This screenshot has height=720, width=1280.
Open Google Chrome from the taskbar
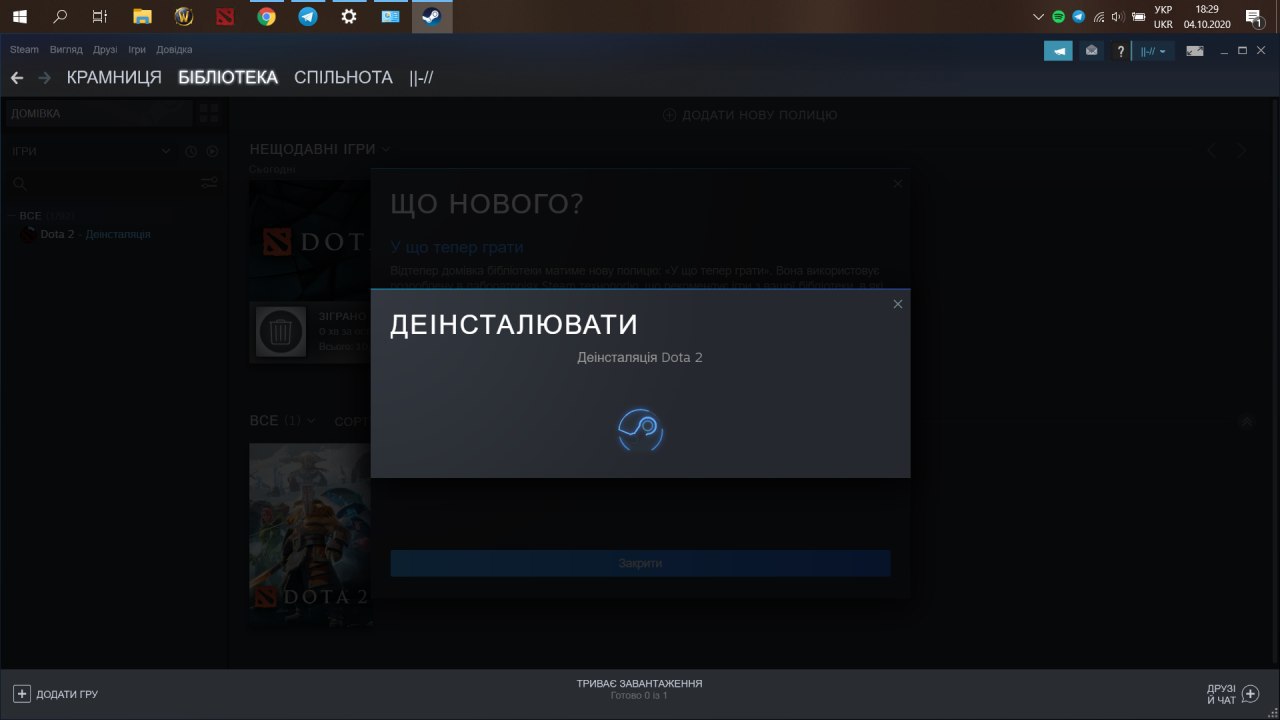tap(266, 16)
